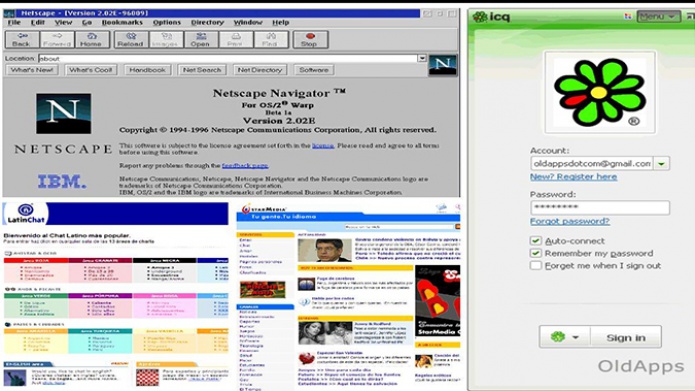
Task: Click the ICQ title bar flower icon
Action: click(480, 17)
